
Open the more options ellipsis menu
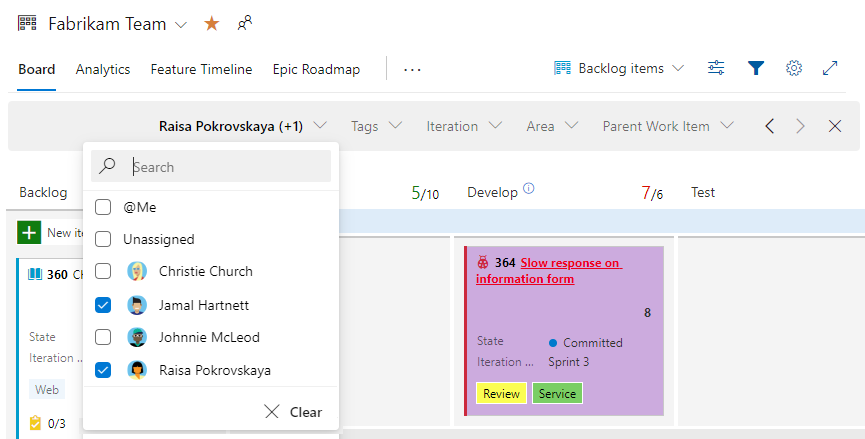click(412, 69)
